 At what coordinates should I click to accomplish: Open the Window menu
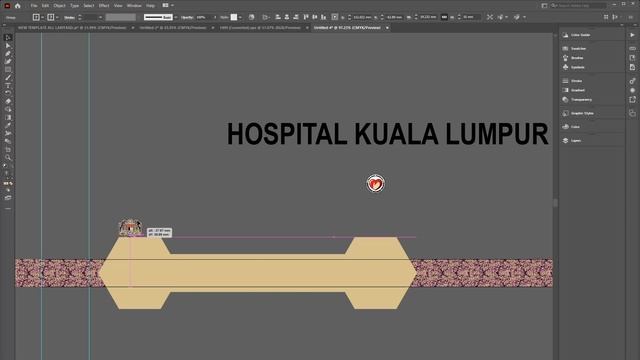point(134,6)
